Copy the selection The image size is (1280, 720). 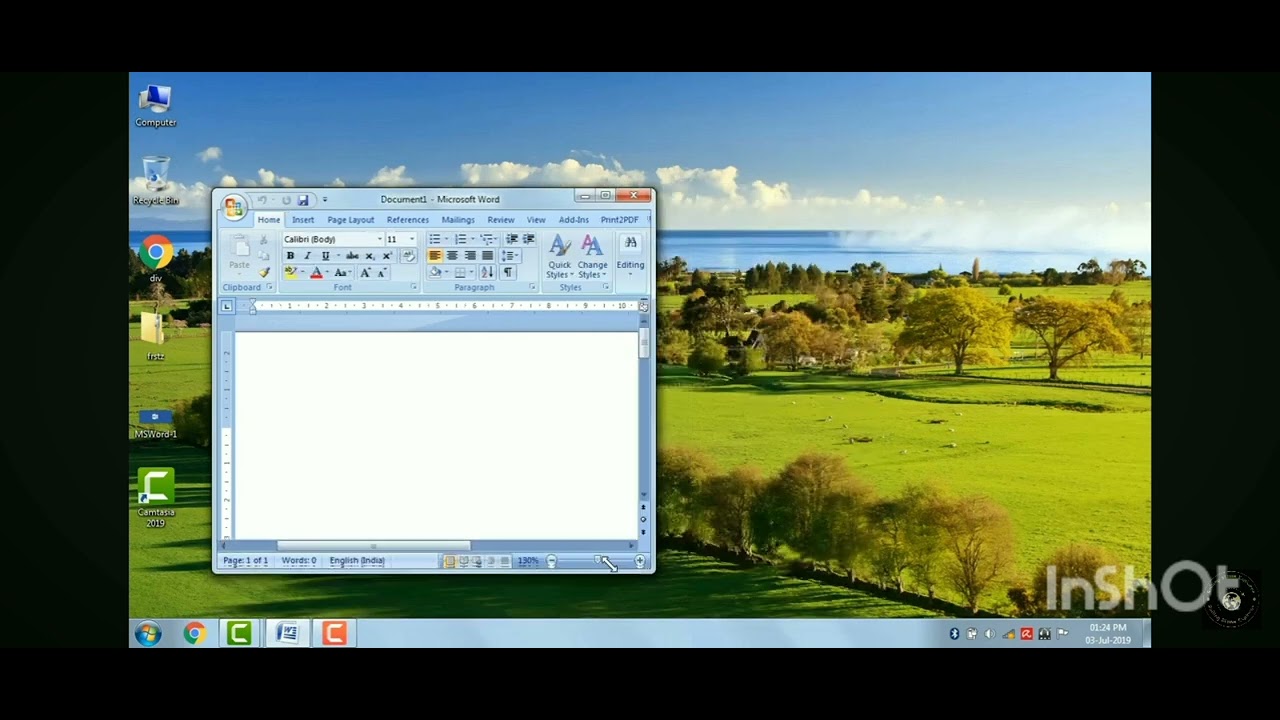pos(263,255)
